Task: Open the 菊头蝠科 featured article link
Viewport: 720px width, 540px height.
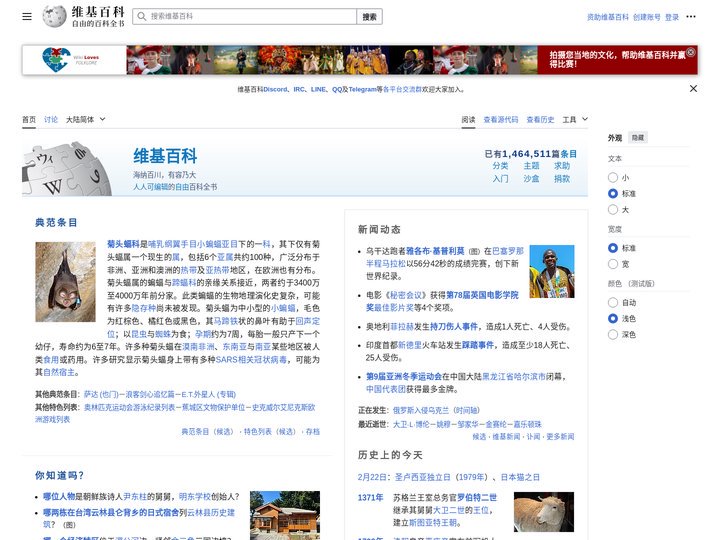Action: tap(123, 244)
